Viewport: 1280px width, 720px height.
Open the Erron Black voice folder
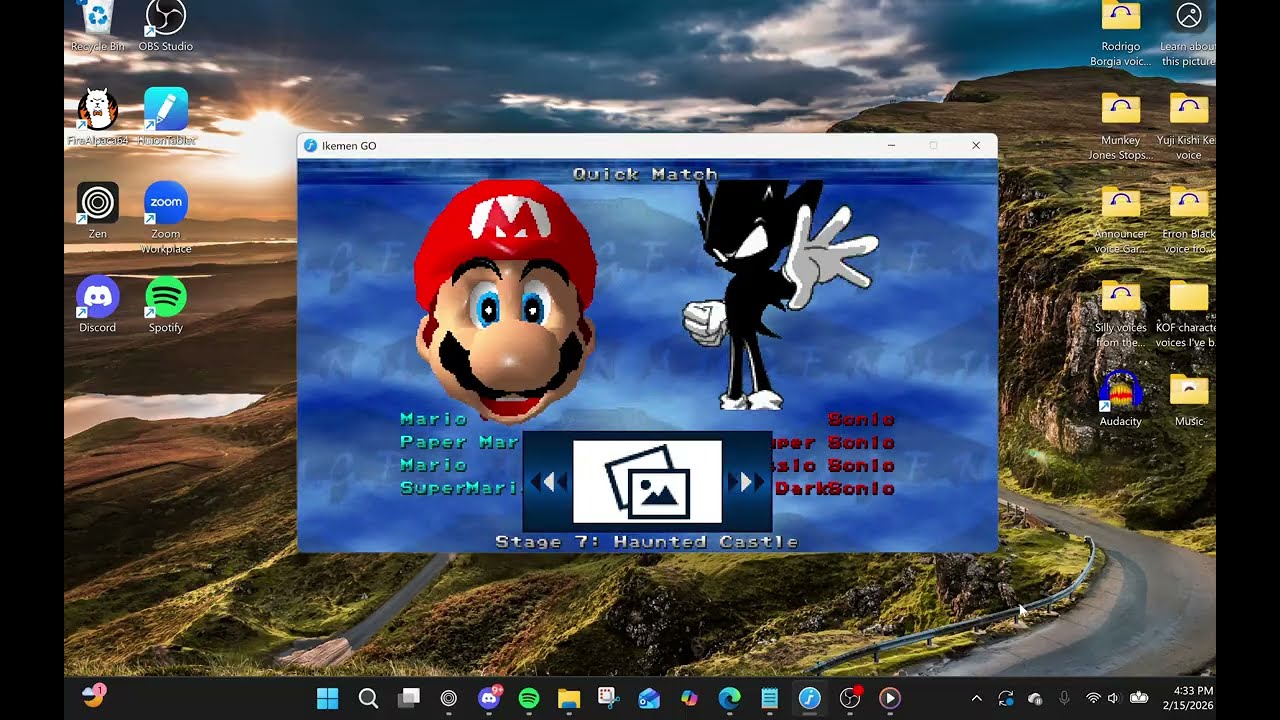tap(1188, 220)
